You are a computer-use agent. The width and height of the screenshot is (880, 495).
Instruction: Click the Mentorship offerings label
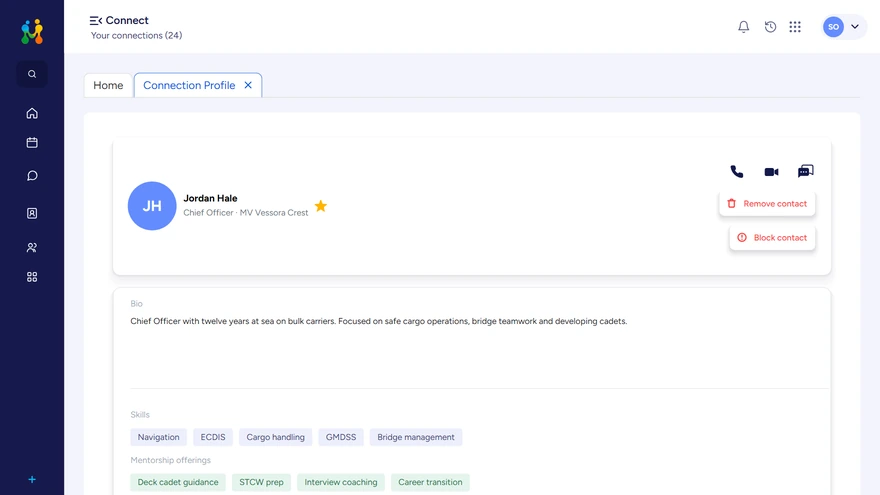(x=171, y=460)
